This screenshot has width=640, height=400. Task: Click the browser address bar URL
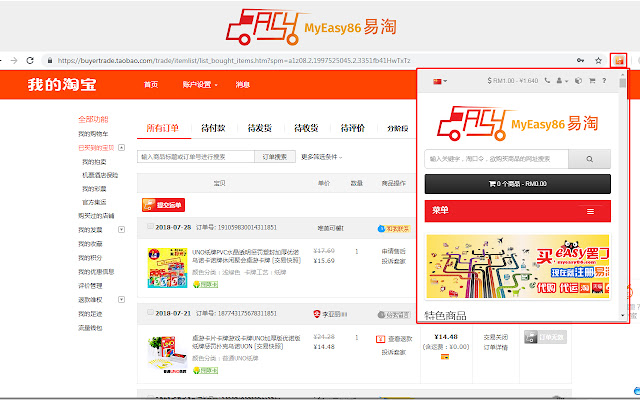coord(233,60)
